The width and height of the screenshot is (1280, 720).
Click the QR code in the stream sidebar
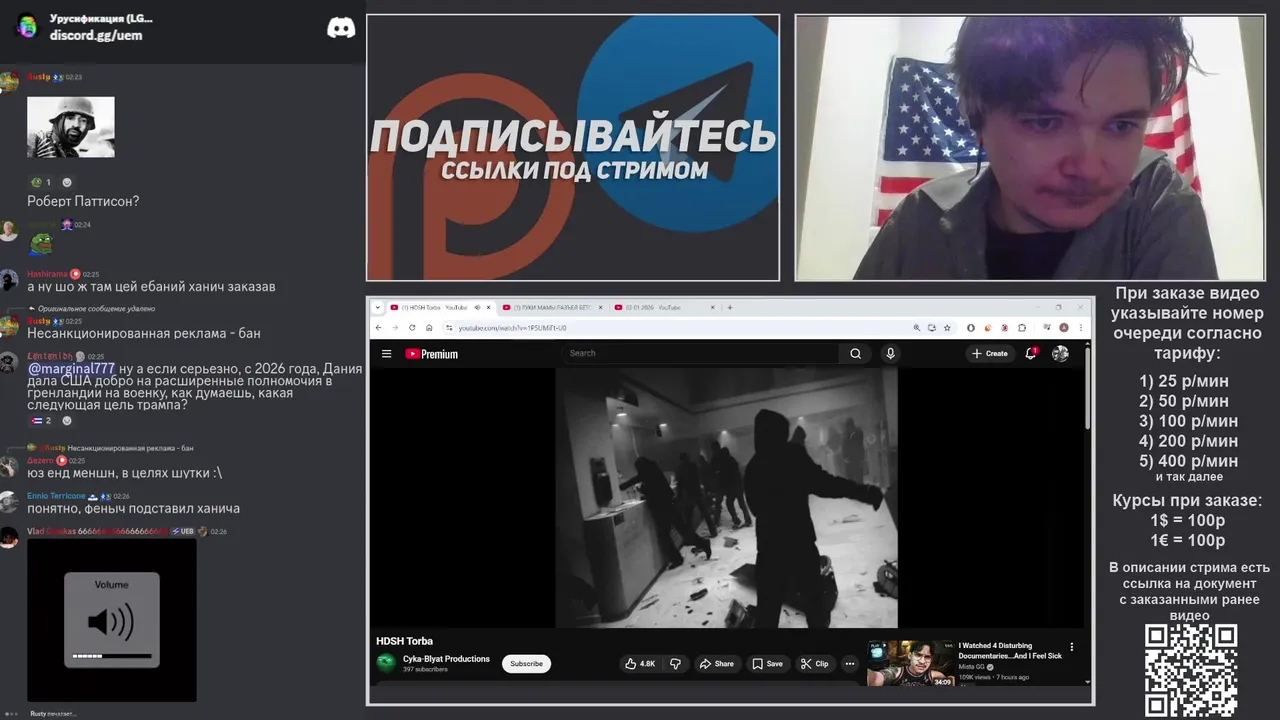coord(1191,671)
